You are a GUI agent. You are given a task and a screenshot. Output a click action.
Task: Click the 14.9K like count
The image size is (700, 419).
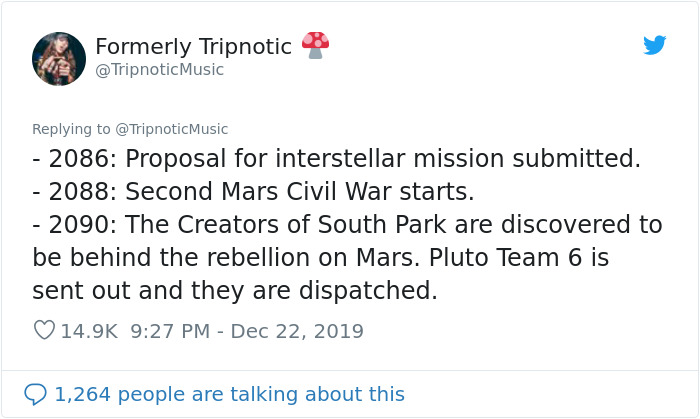click(x=89, y=330)
